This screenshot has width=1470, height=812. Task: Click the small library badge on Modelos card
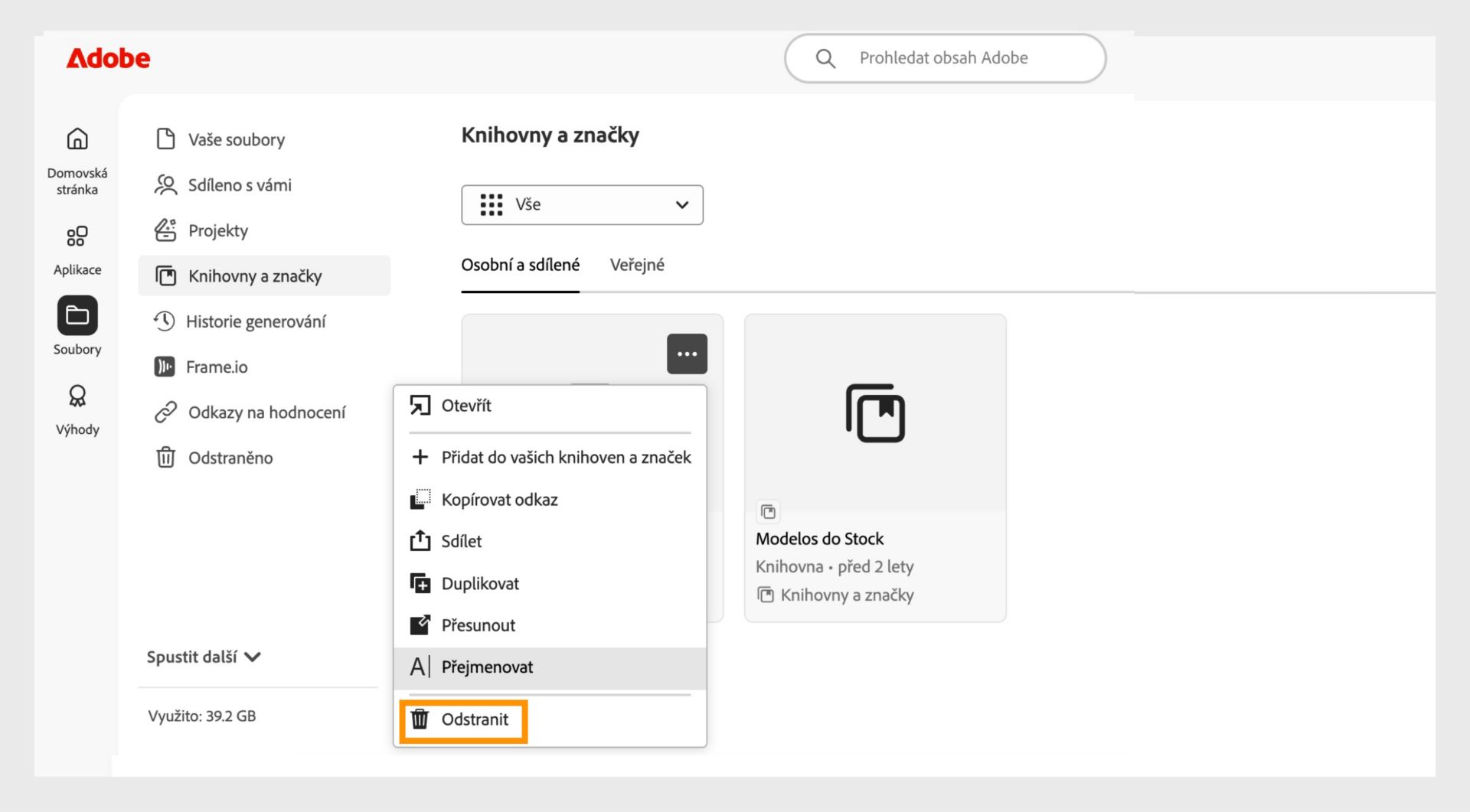(768, 511)
